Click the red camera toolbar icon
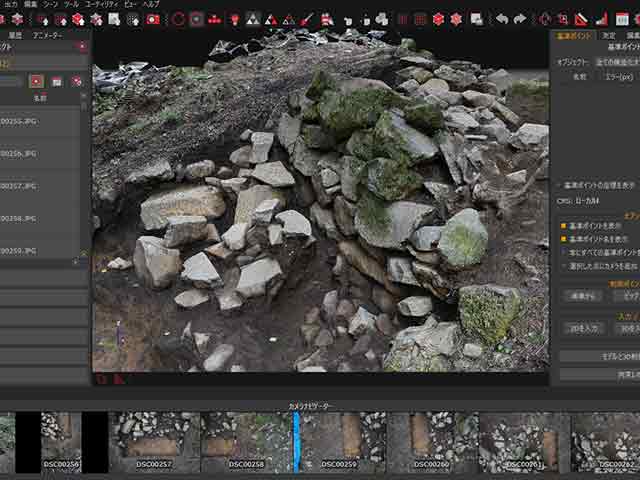The width and height of the screenshot is (640, 480). [153, 19]
